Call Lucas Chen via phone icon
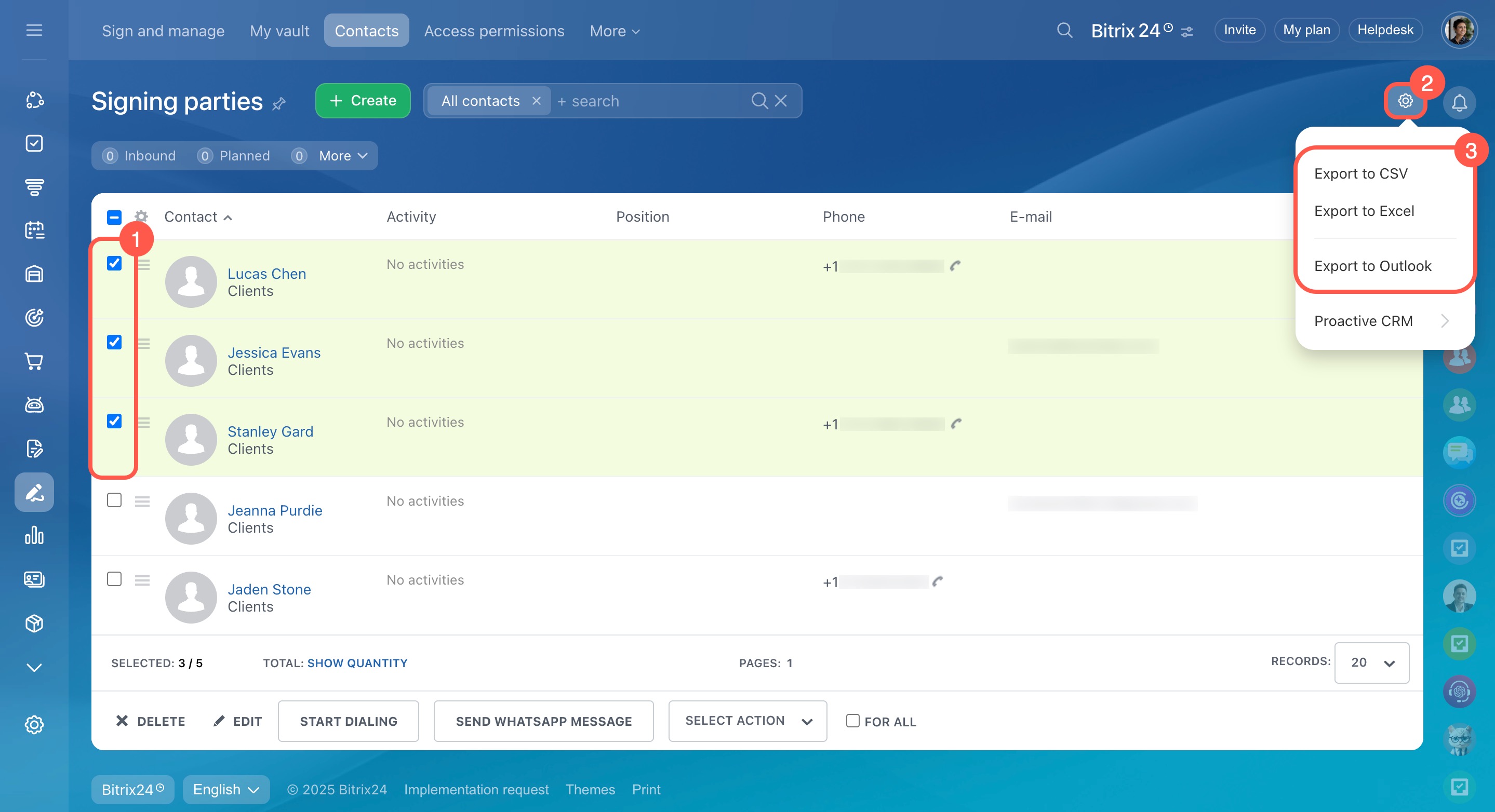The image size is (1495, 812). [x=955, y=266]
